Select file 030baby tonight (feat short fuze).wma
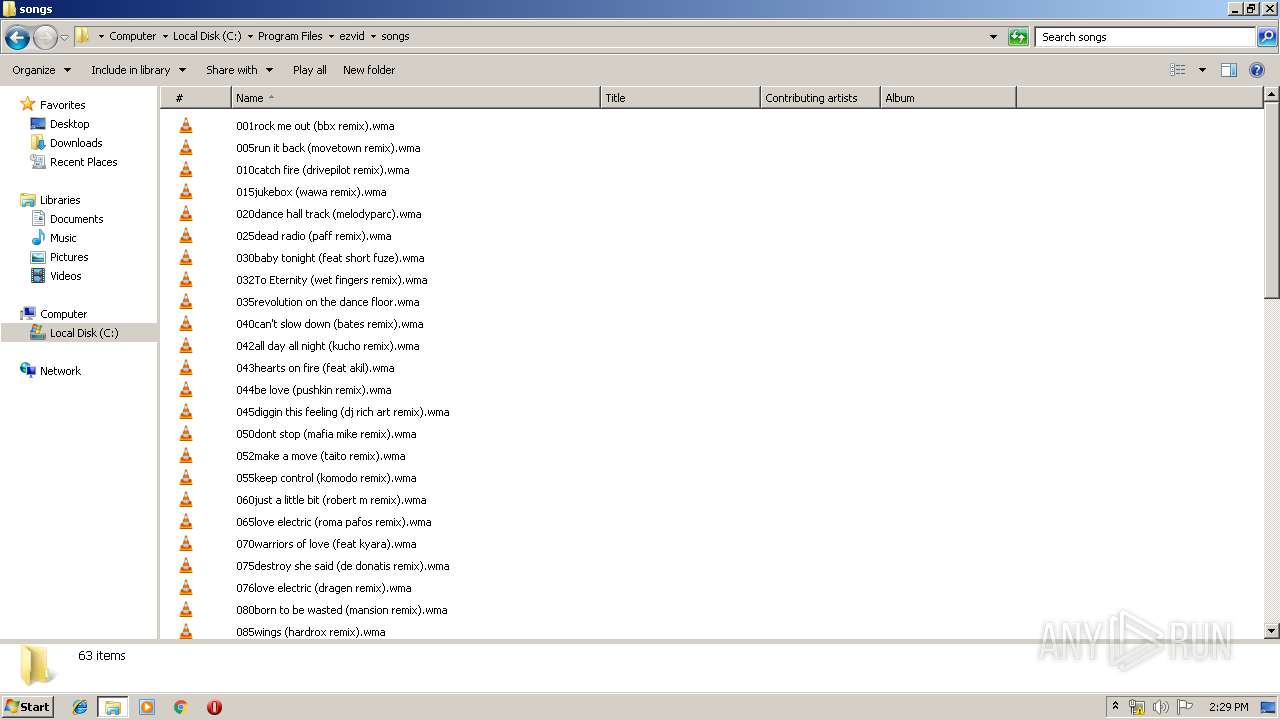 330,258
